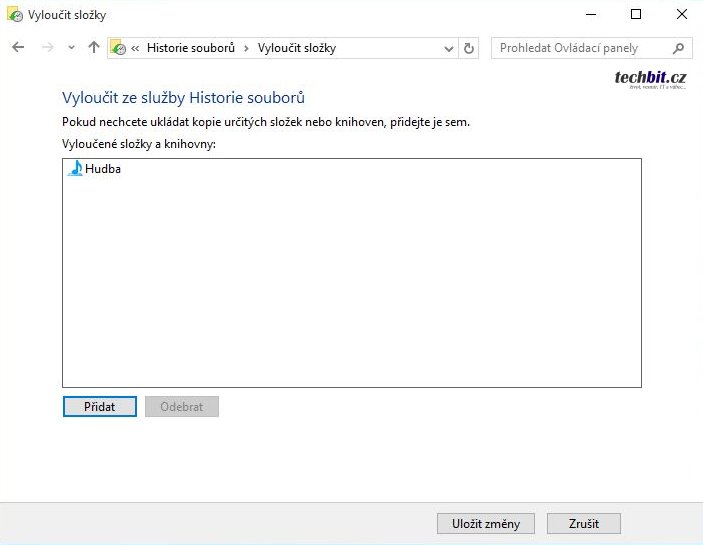Click the Prohledat Ovládací panely search field

(x=582, y=48)
